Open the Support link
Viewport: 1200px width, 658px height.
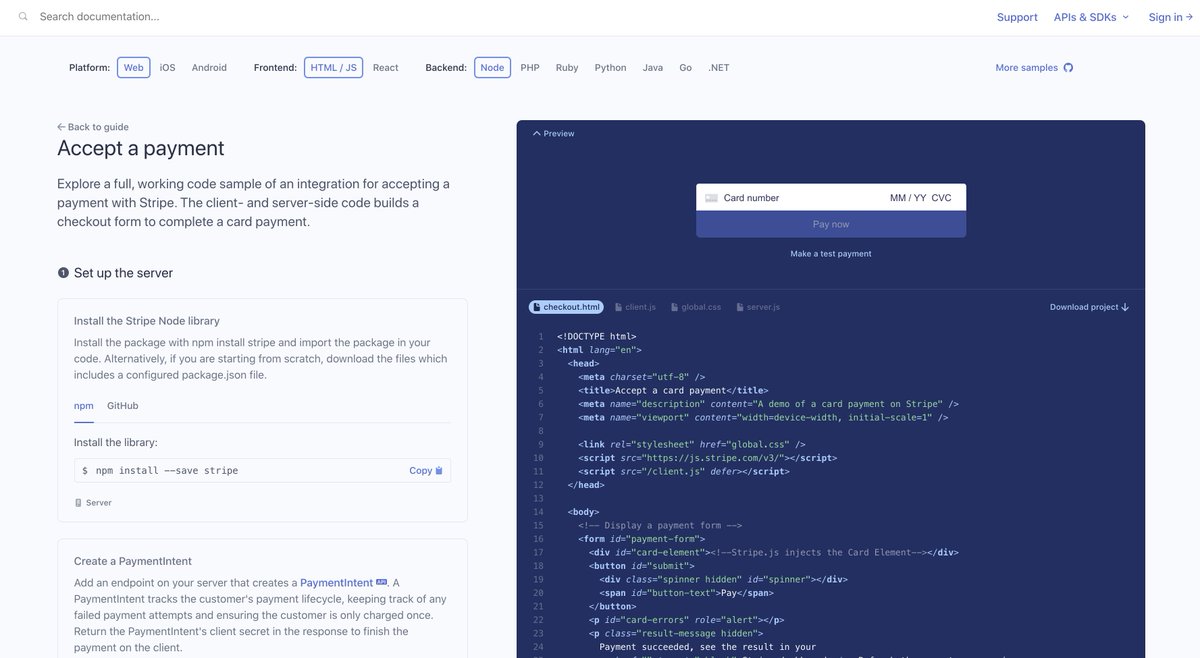(1017, 17)
